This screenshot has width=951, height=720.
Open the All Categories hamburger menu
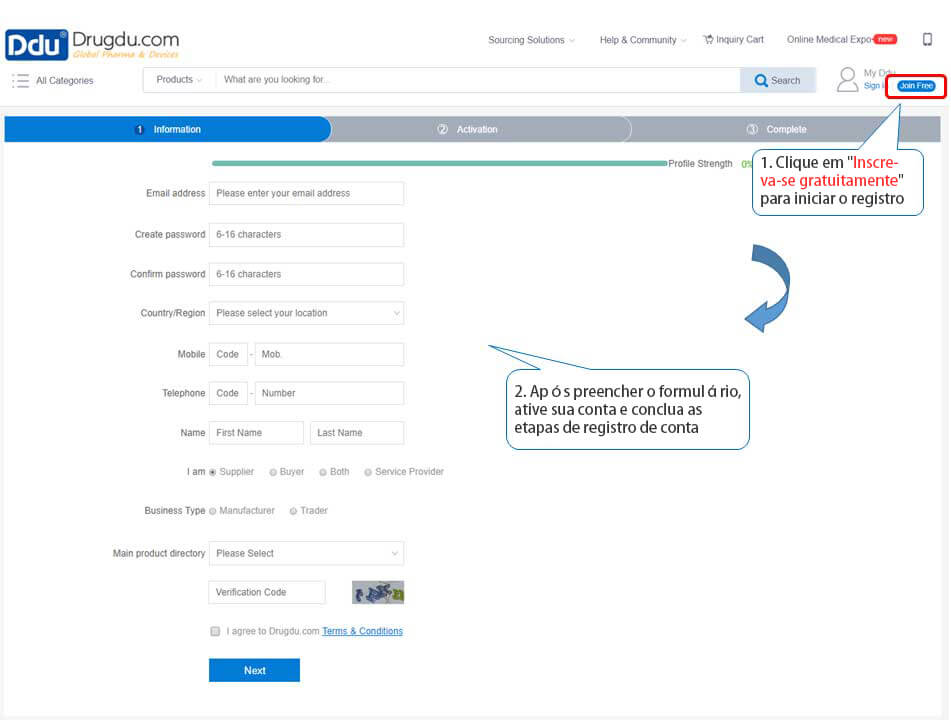[20, 81]
